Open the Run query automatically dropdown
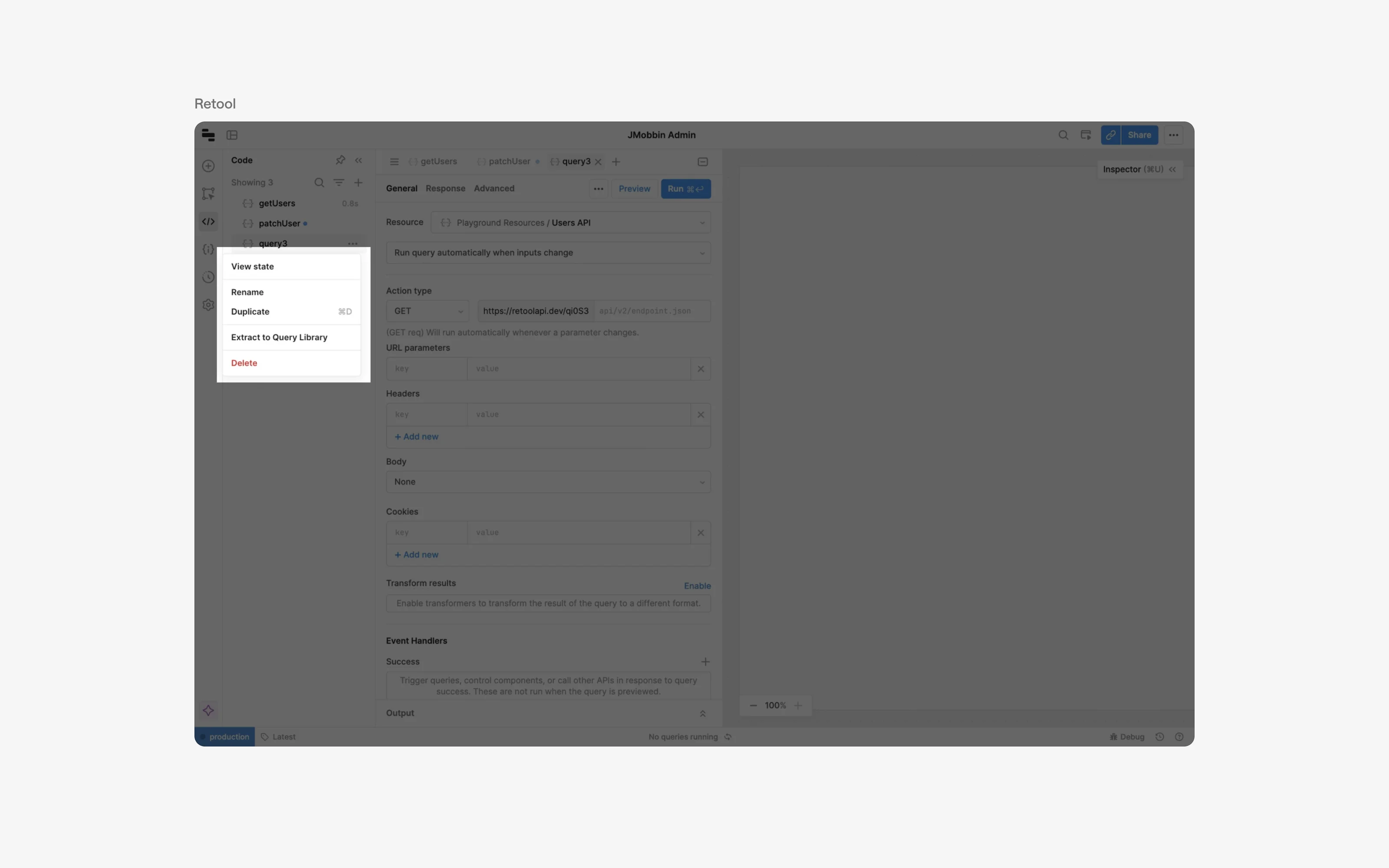This screenshot has height=868, width=1389. click(x=548, y=253)
